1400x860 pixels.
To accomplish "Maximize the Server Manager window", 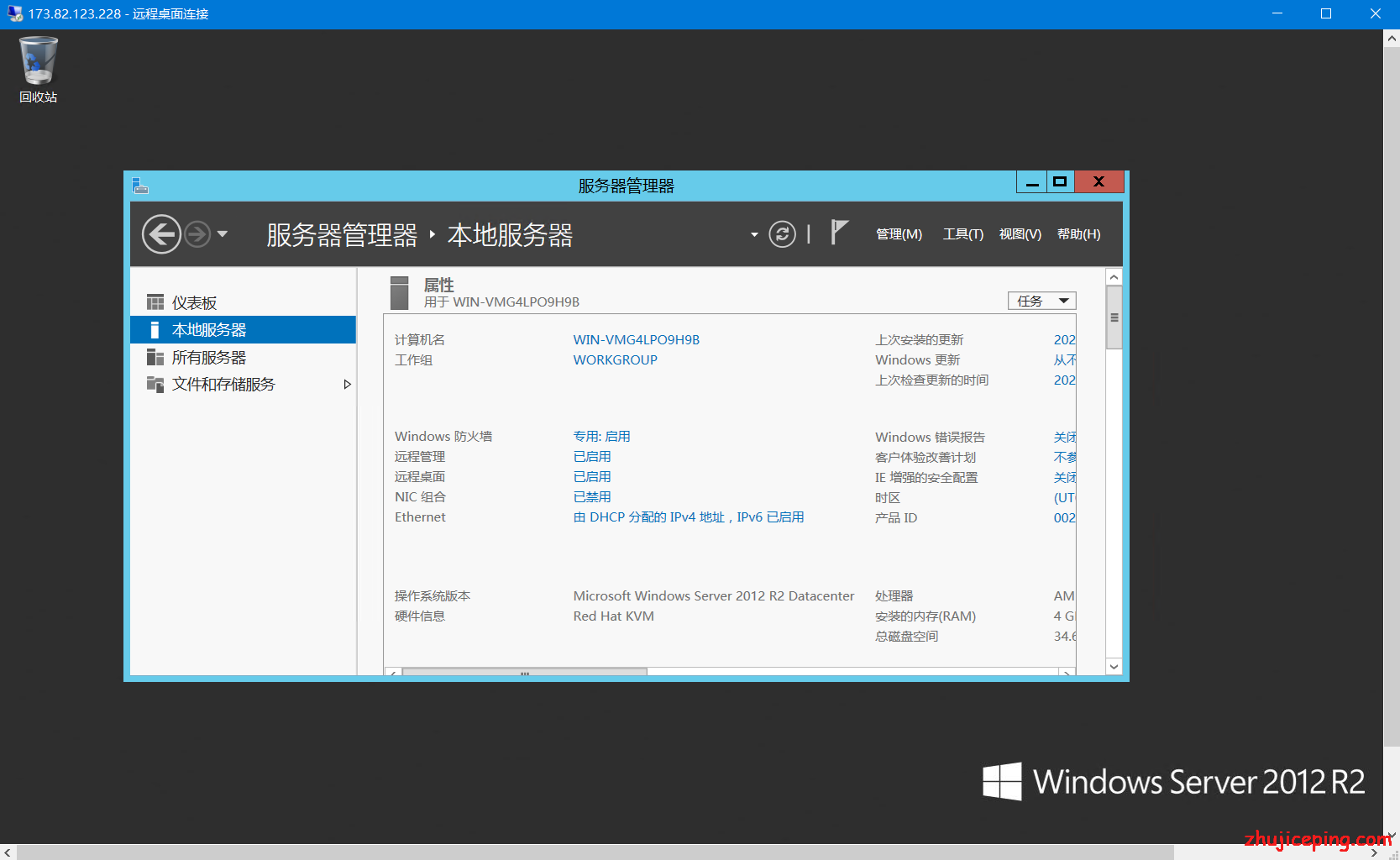I will pyautogui.click(x=1060, y=182).
